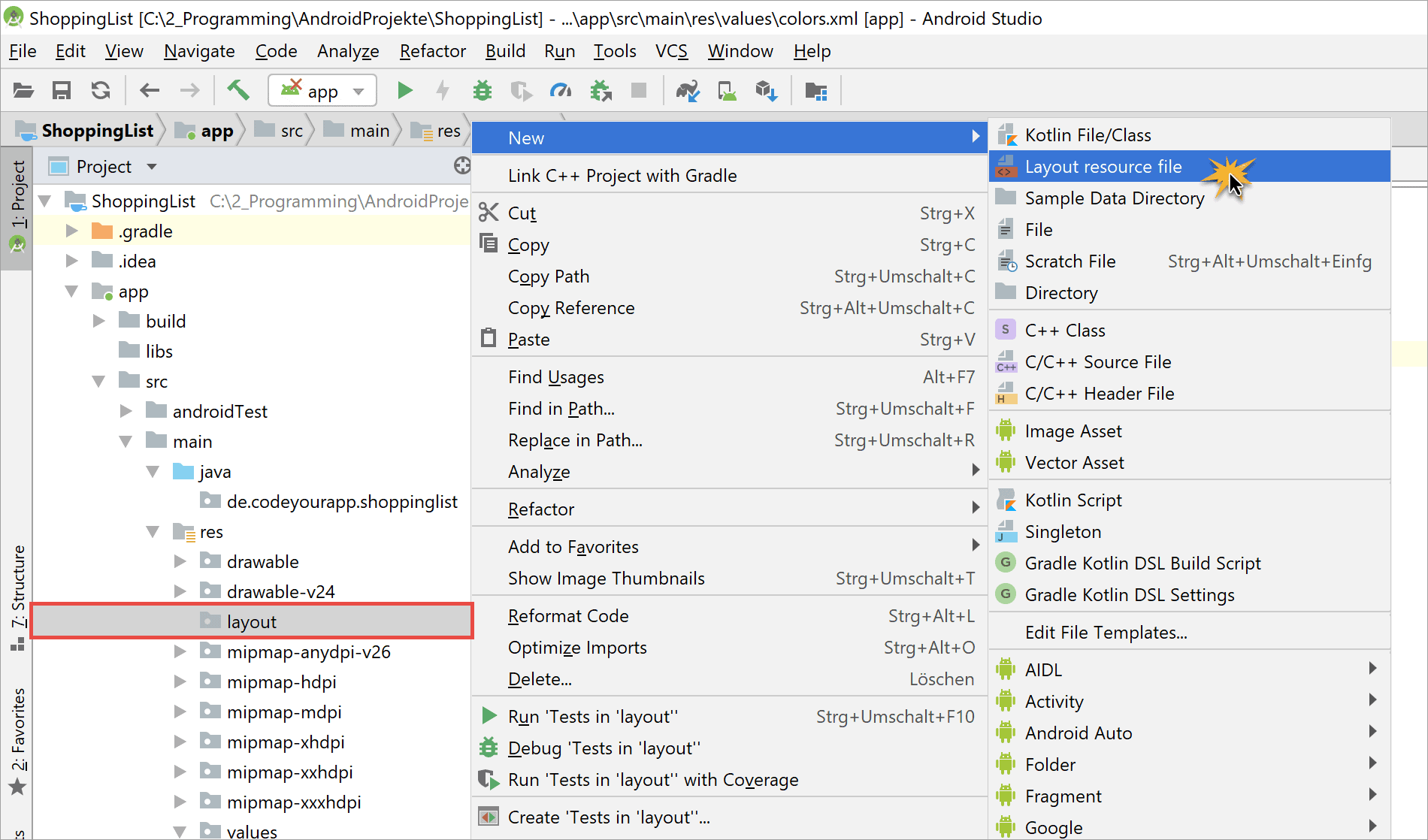Select the mipmap-hdpi folder

coord(268,681)
